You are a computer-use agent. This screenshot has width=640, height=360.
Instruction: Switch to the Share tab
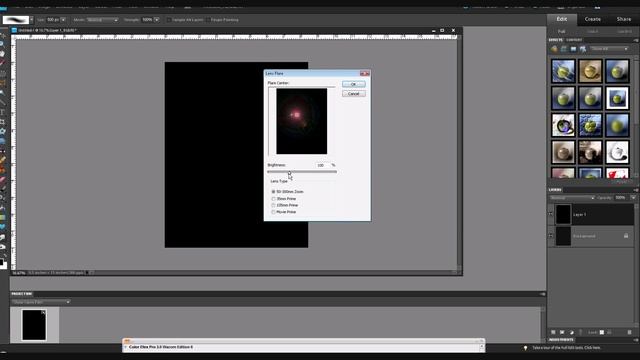624,19
